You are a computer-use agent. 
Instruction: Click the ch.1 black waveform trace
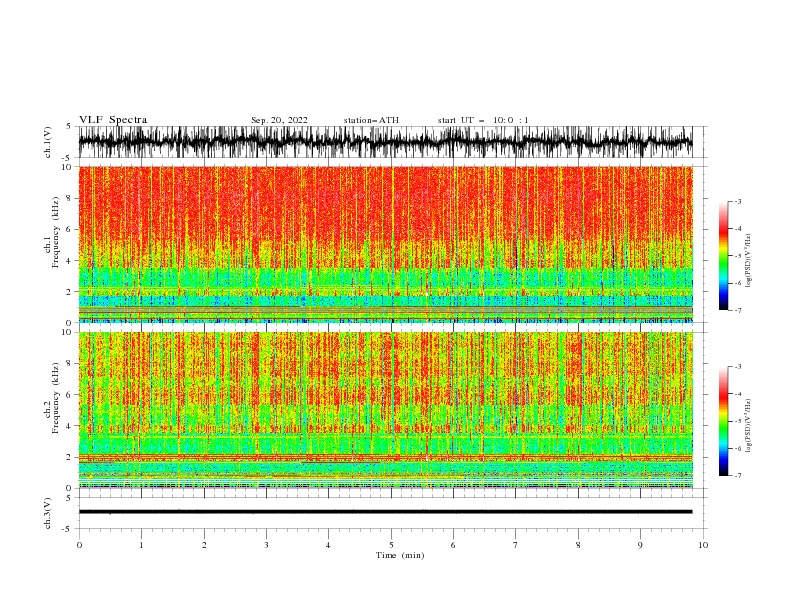385,142
